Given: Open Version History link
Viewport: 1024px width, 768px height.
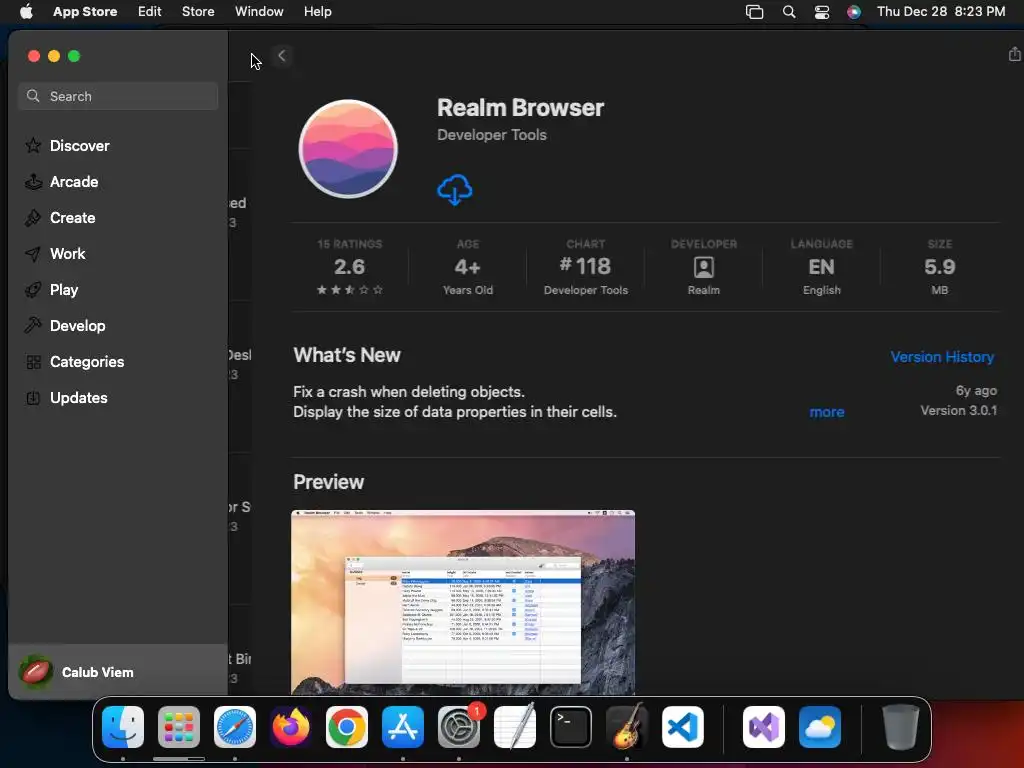Looking at the screenshot, I should [x=942, y=357].
